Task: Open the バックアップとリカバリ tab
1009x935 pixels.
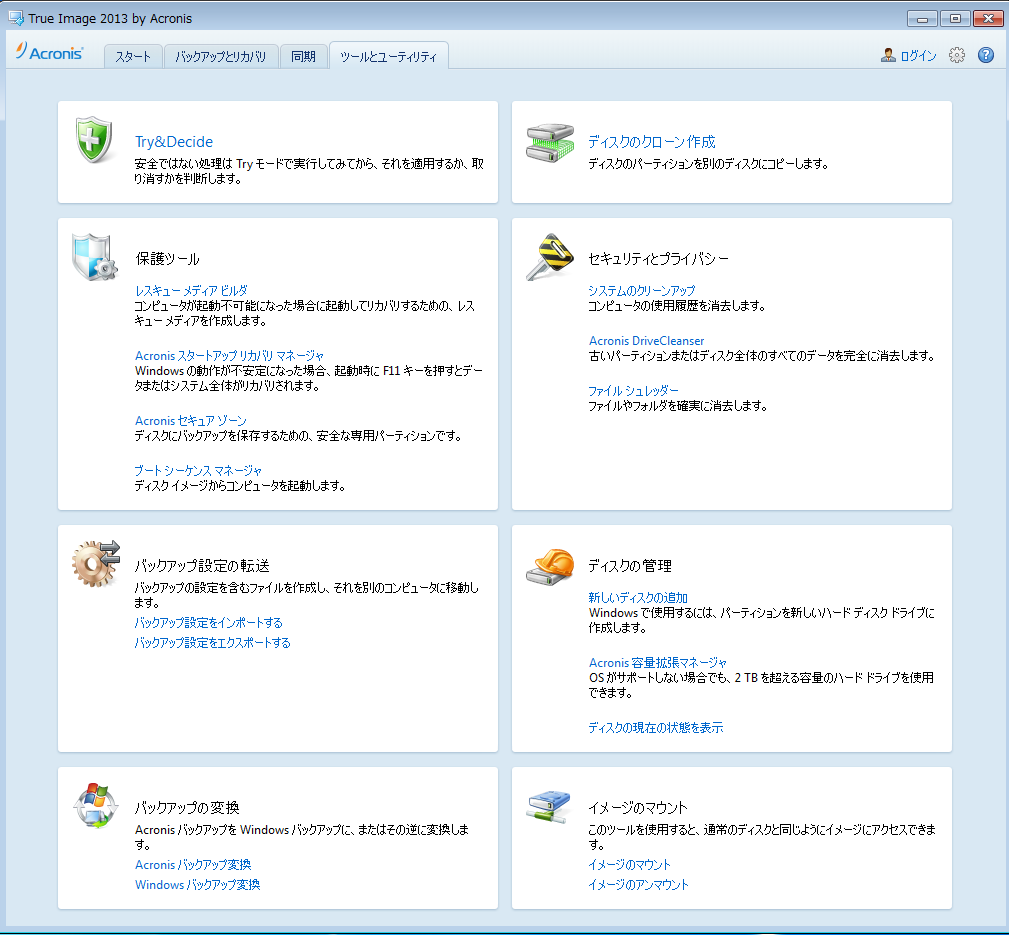Action: (x=221, y=57)
